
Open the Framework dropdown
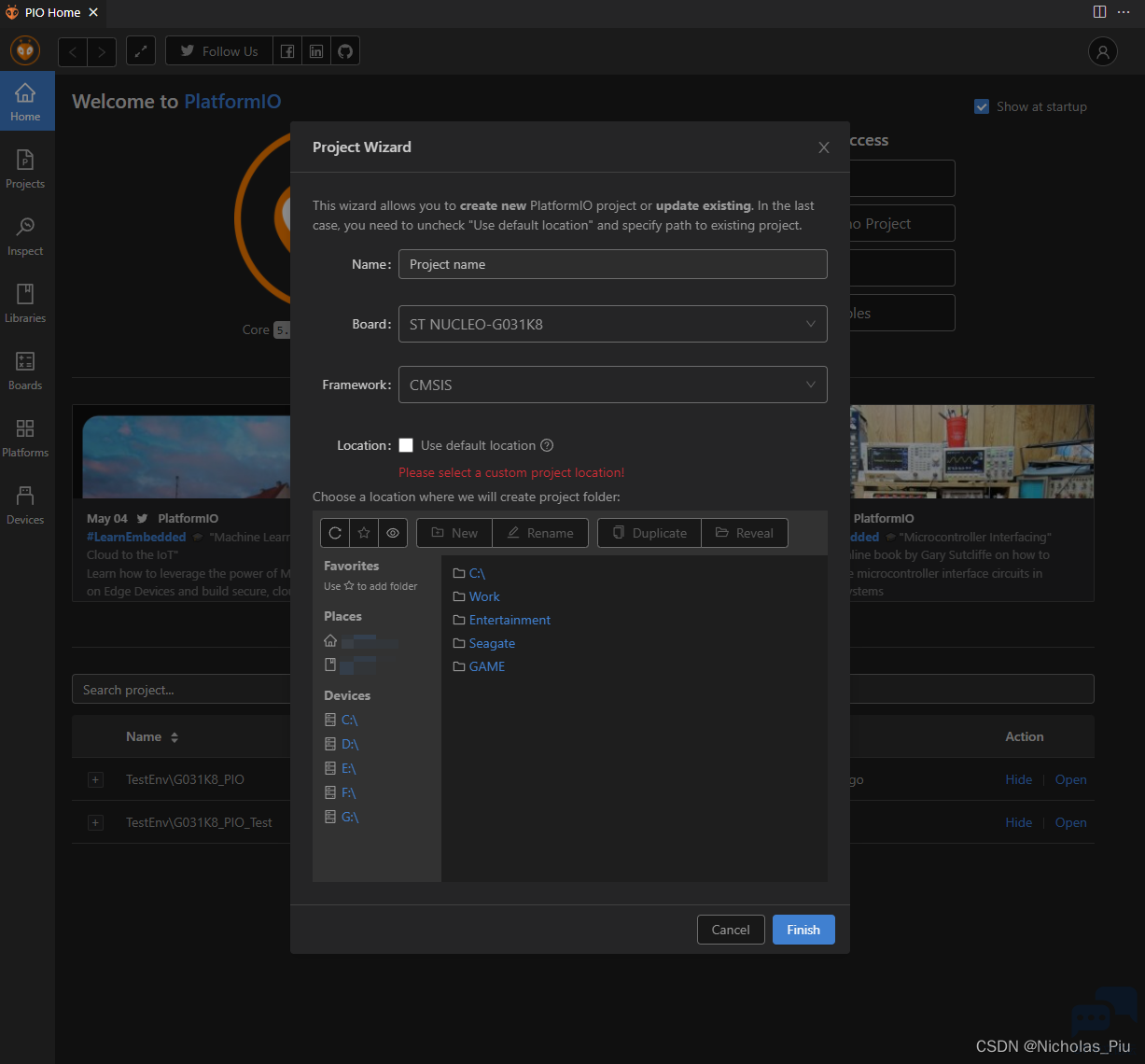pyautogui.click(x=613, y=385)
